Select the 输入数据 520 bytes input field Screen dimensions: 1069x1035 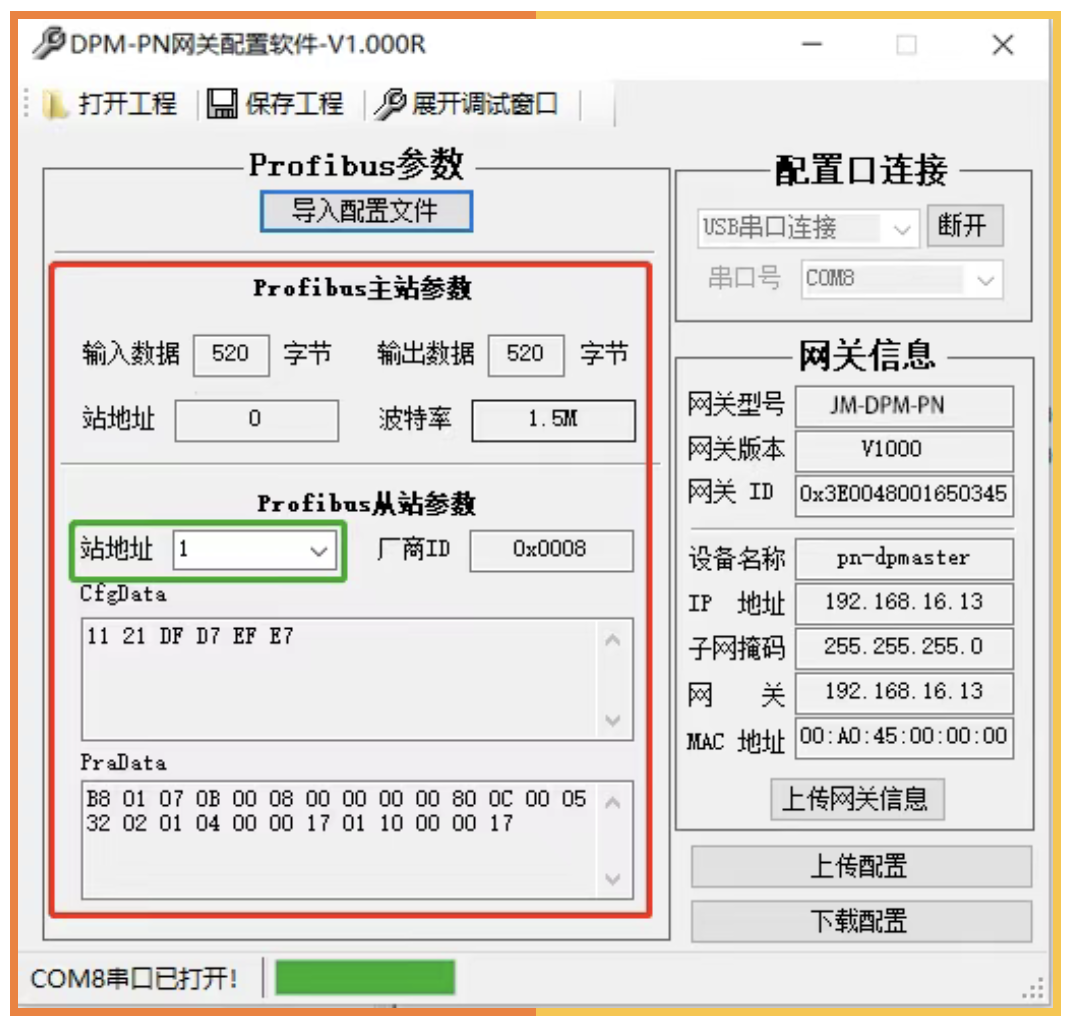coord(231,354)
